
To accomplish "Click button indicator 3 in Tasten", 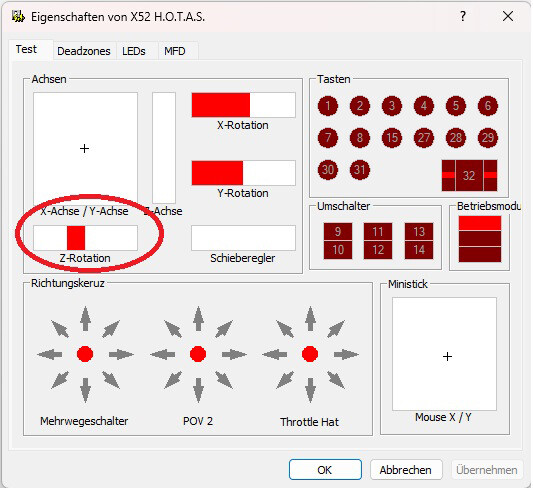I will tap(392, 106).
